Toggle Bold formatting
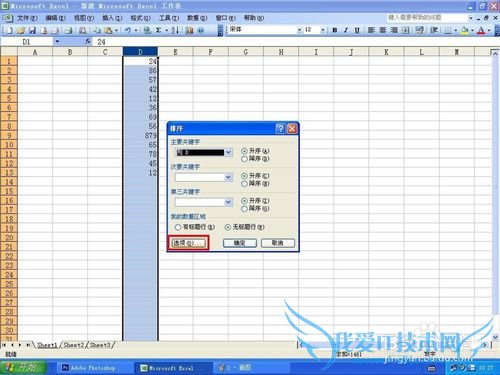This screenshot has width=500, height=375. click(335, 30)
